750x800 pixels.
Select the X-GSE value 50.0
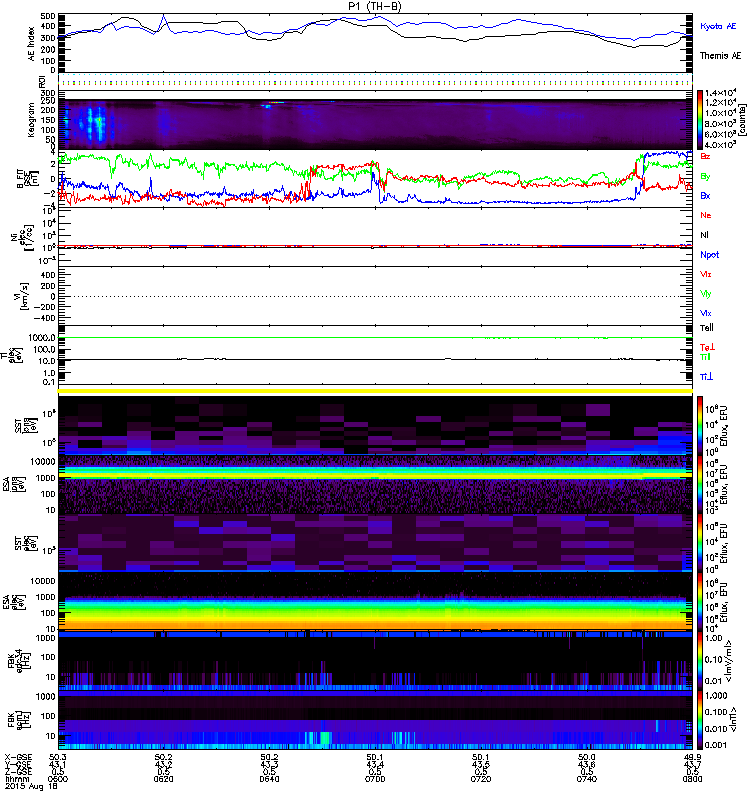(x=587, y=757)
